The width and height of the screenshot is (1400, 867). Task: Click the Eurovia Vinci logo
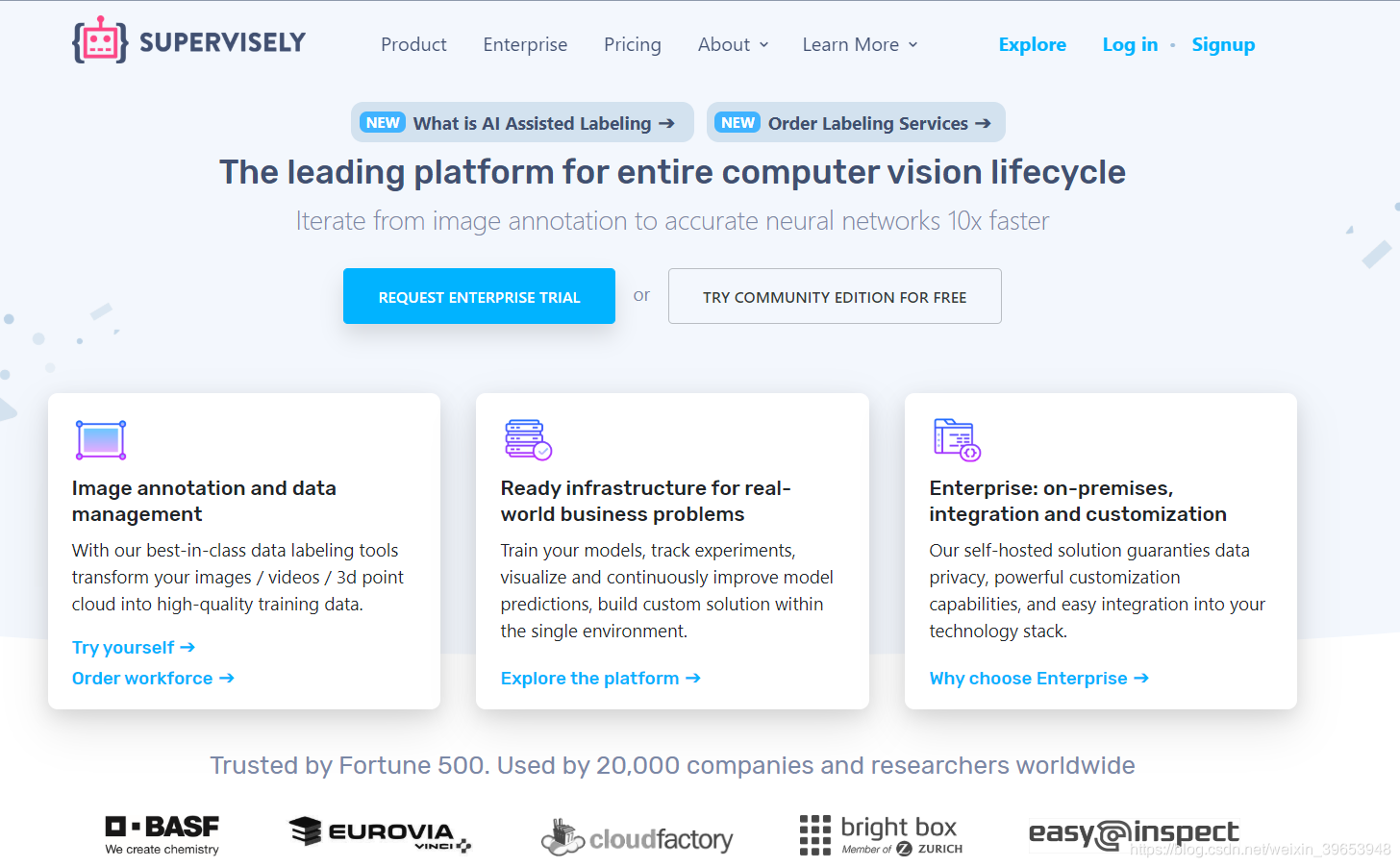pos(381,833)
